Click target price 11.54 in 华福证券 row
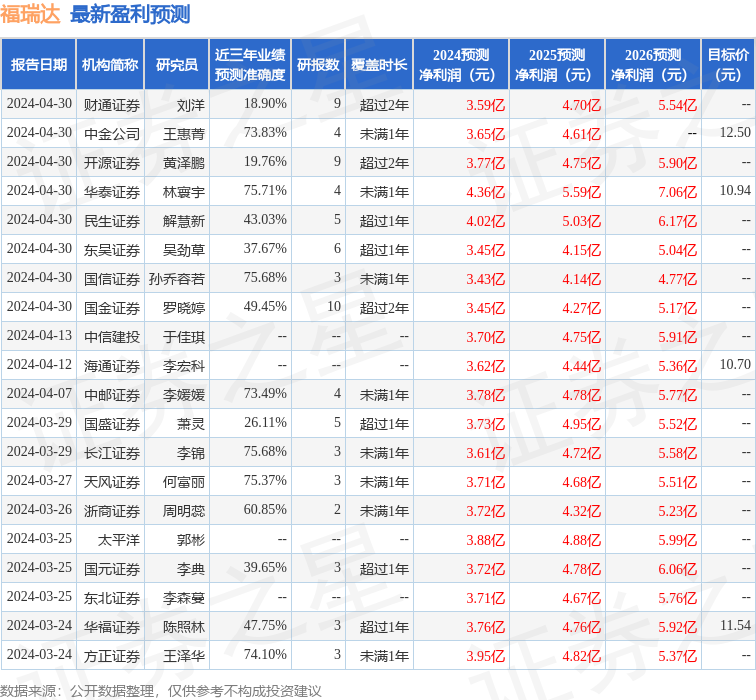 [x=735, y=625]
